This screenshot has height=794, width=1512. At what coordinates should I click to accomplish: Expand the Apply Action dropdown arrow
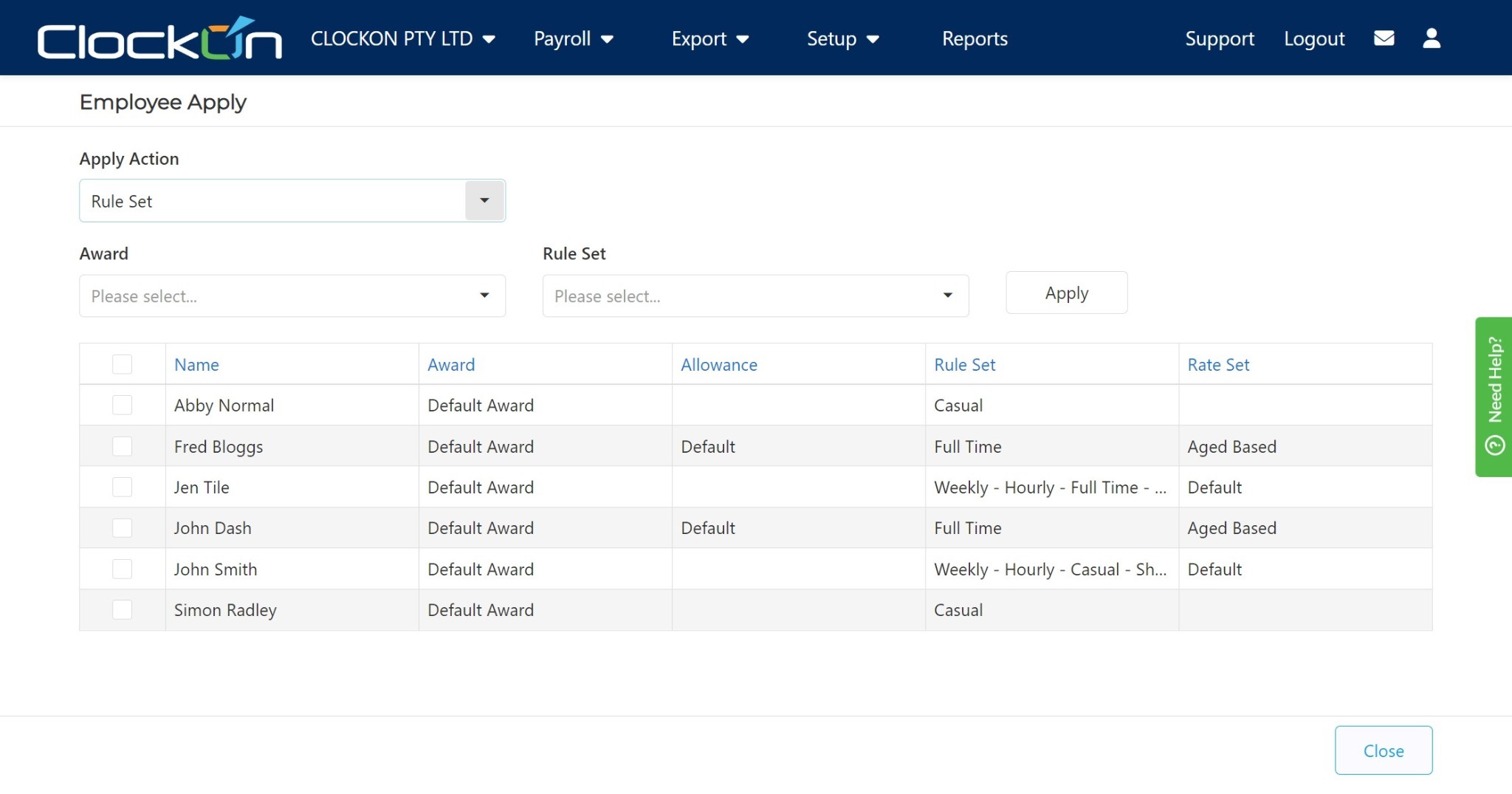coord(484,200)
